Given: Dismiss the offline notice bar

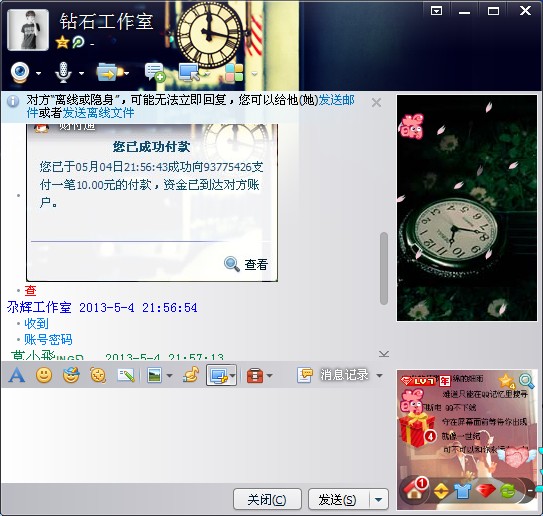Looking at the screenshot, I should (x=376, y=103).
